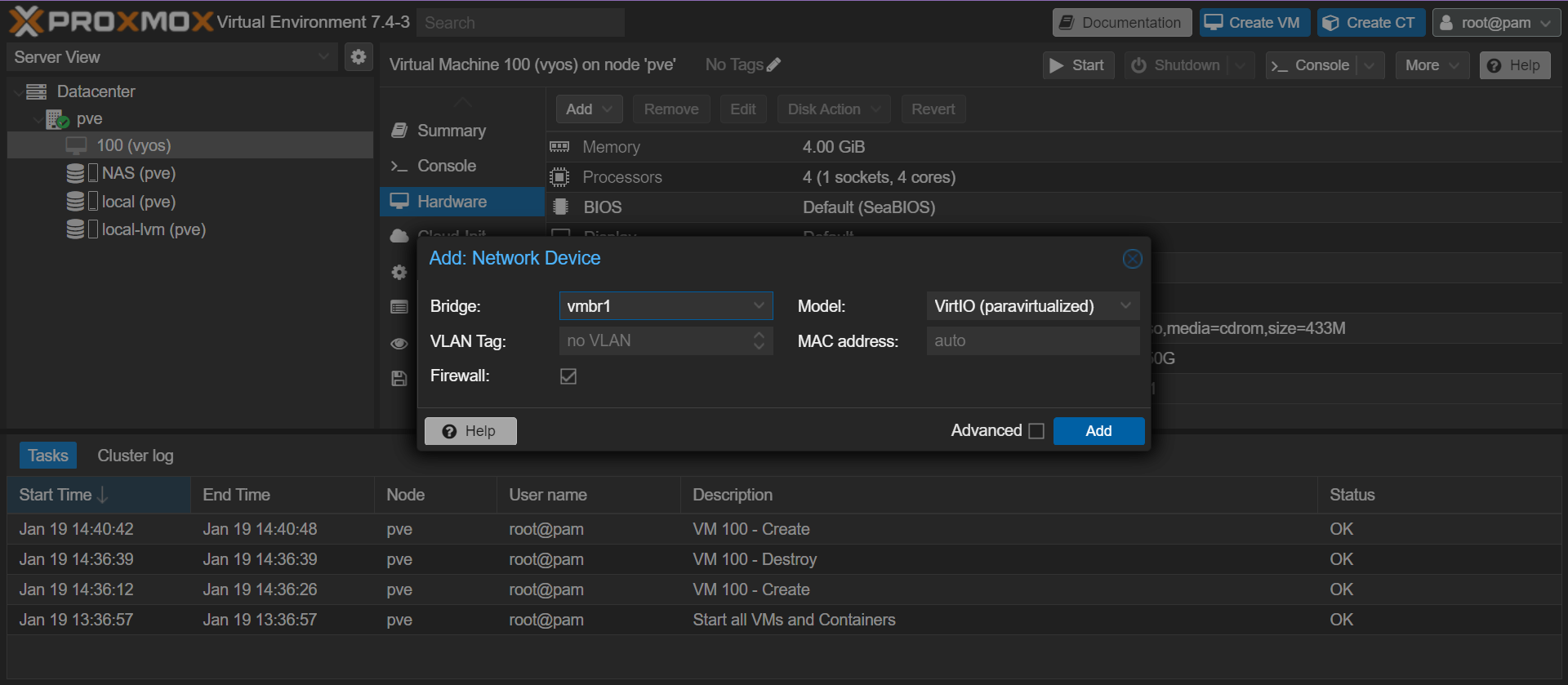Open the Server View selector

coord(171,57)
